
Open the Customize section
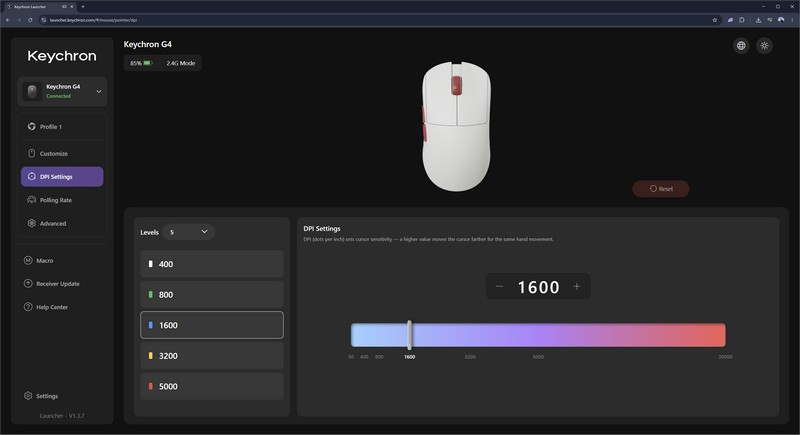62,153
